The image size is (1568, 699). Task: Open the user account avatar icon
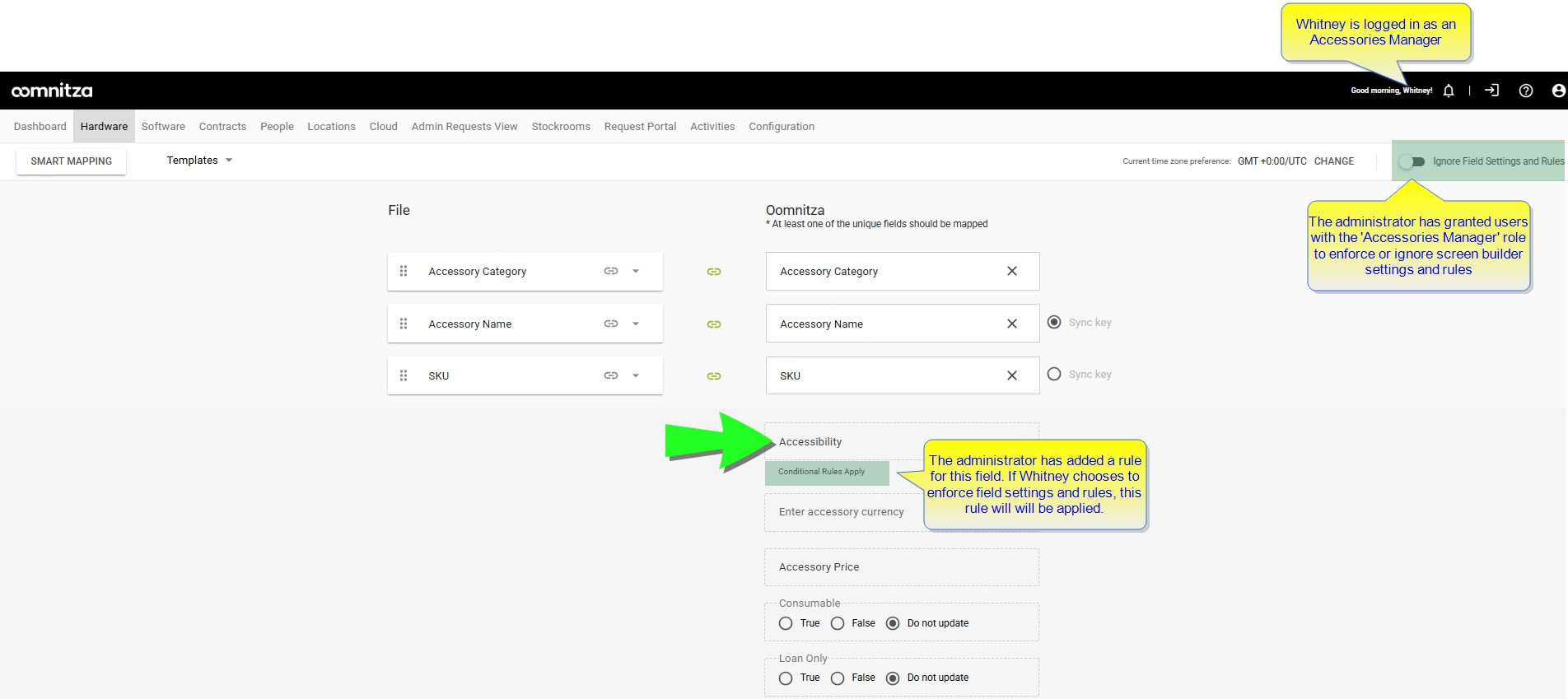click(1558, 91)
